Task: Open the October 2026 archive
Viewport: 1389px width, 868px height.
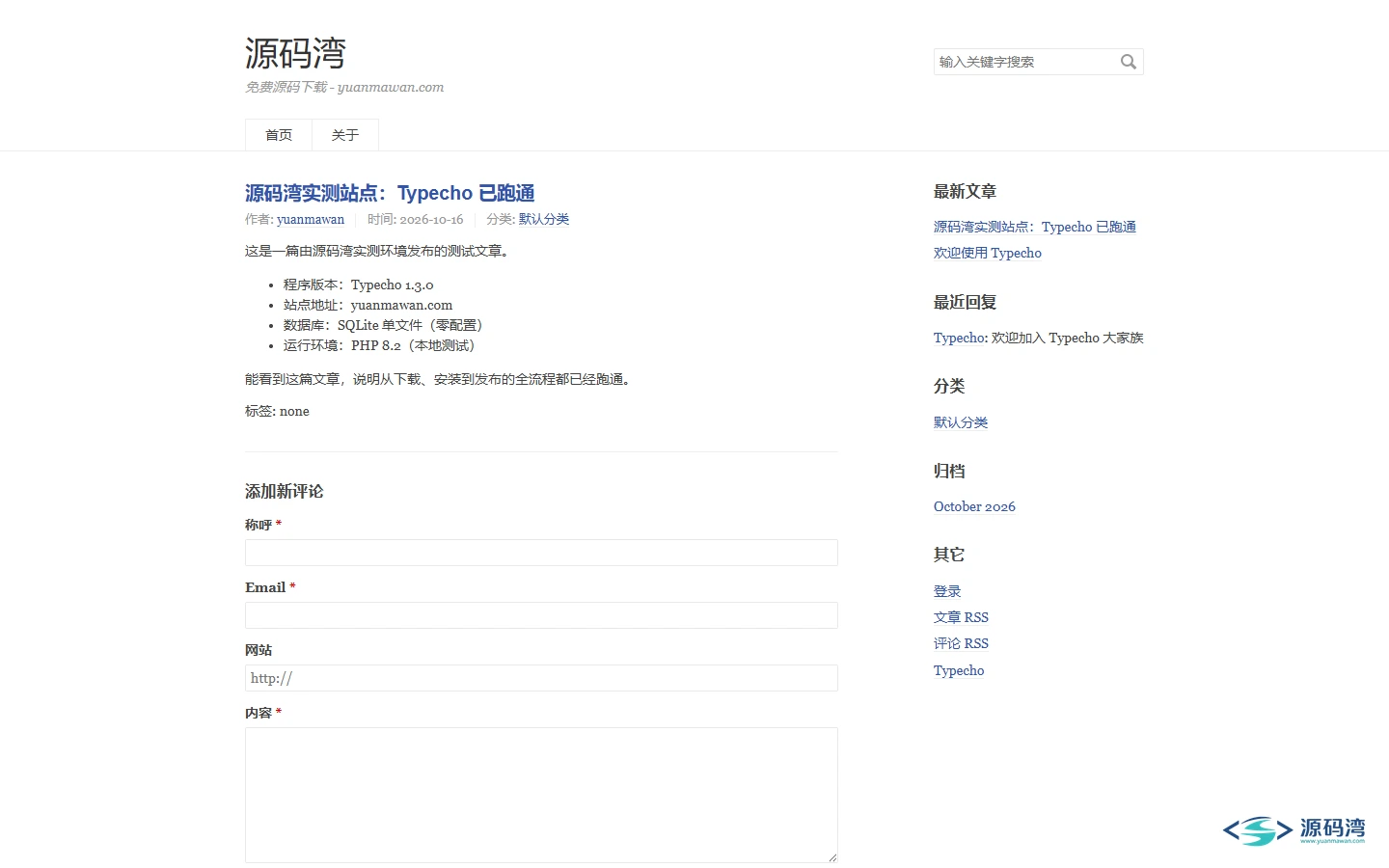Action: 974,506
